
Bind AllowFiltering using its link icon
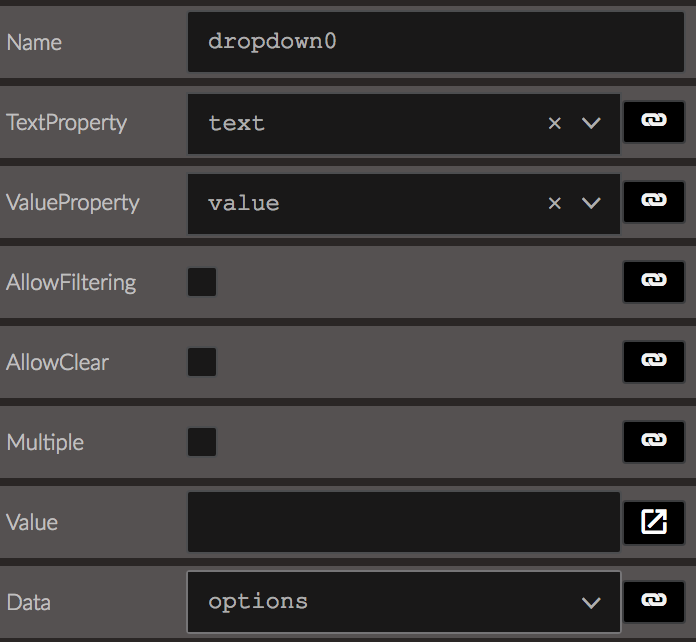(654, 282)
